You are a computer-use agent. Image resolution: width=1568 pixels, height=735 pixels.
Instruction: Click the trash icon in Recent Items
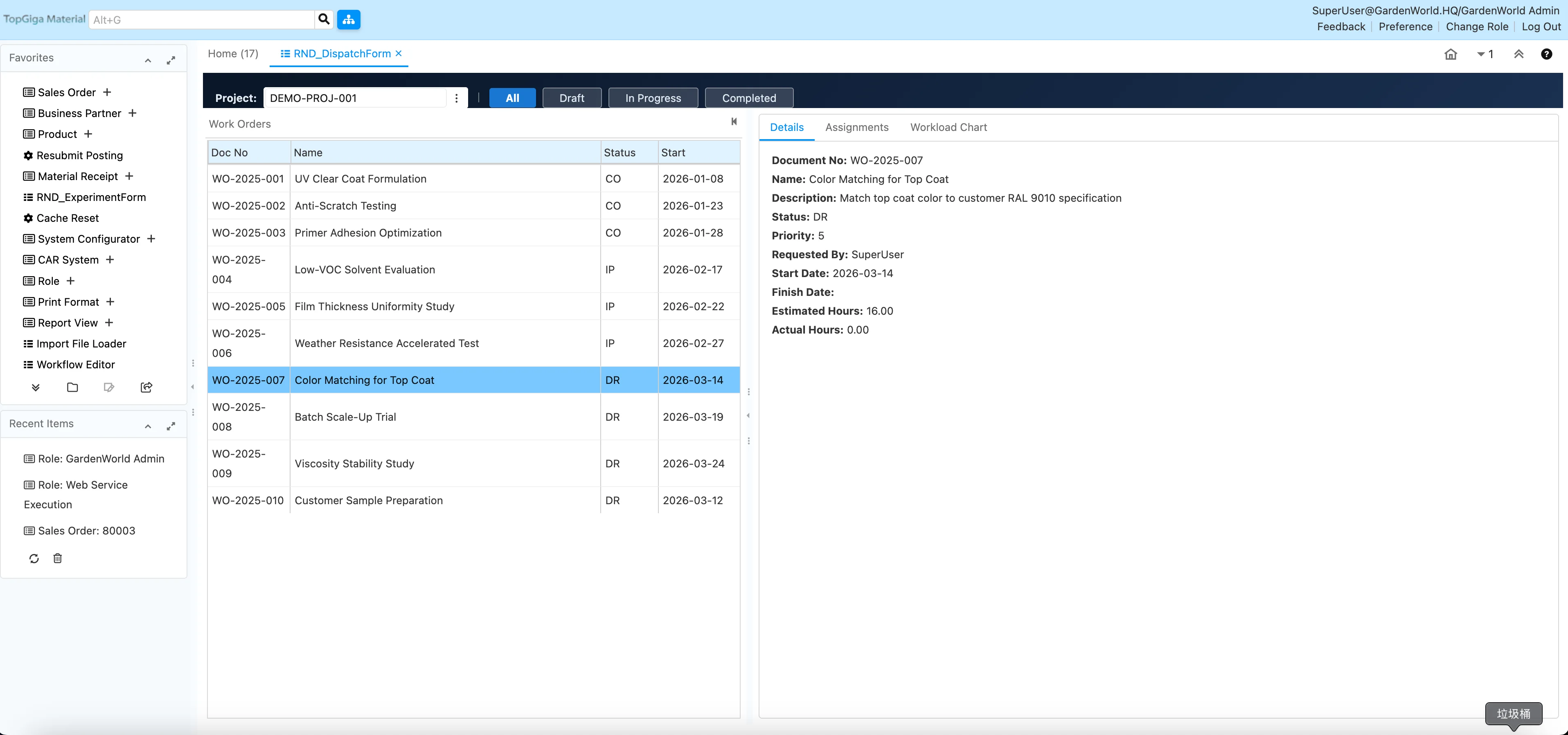(x=57, y=558)
